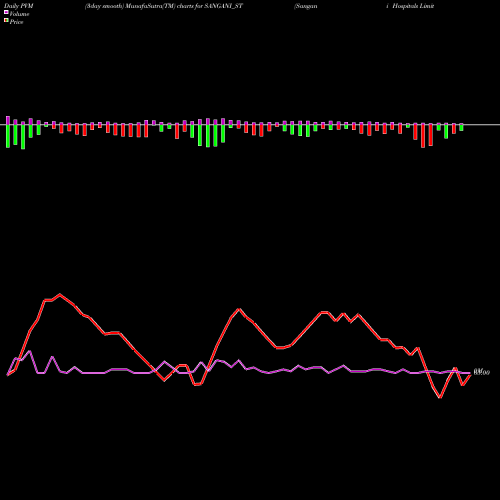Click the 'Hospitals Limit' heading text

pos(413,6)
